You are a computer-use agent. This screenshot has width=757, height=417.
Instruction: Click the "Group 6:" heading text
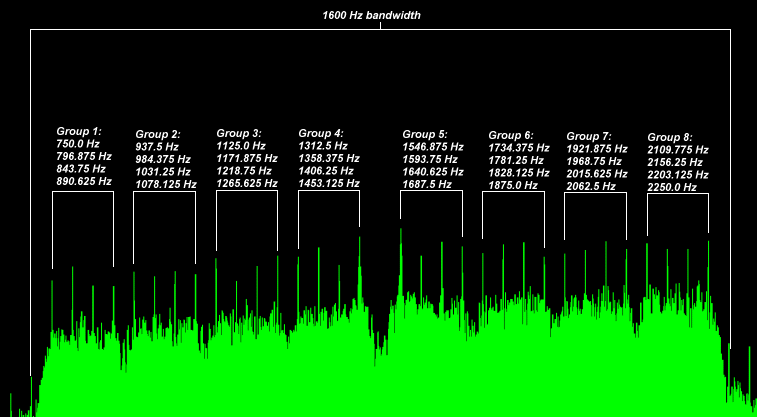pyautogui.click(x=511, y=135)
